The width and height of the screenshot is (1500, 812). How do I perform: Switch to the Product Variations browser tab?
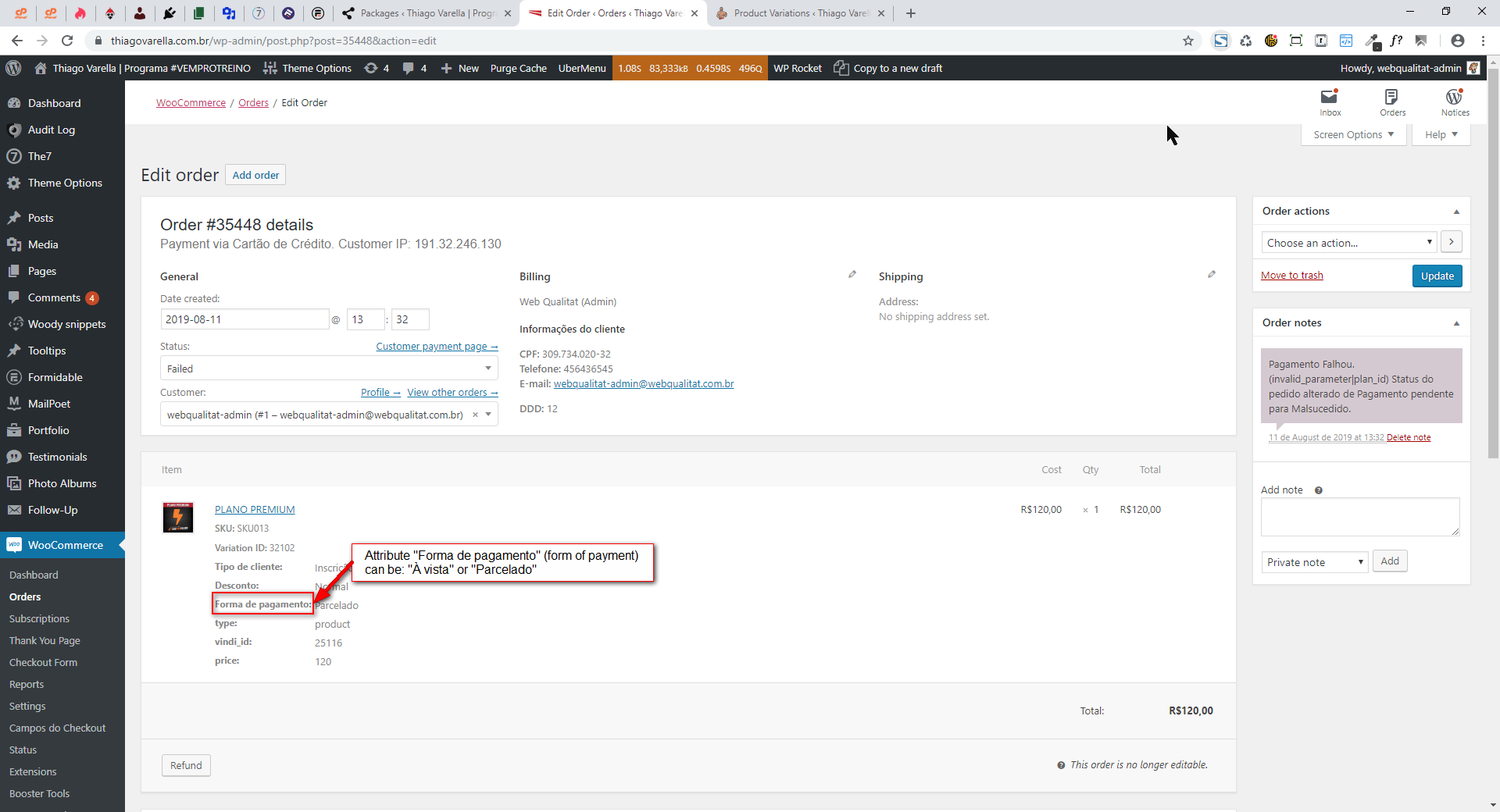tap(800, 13)
